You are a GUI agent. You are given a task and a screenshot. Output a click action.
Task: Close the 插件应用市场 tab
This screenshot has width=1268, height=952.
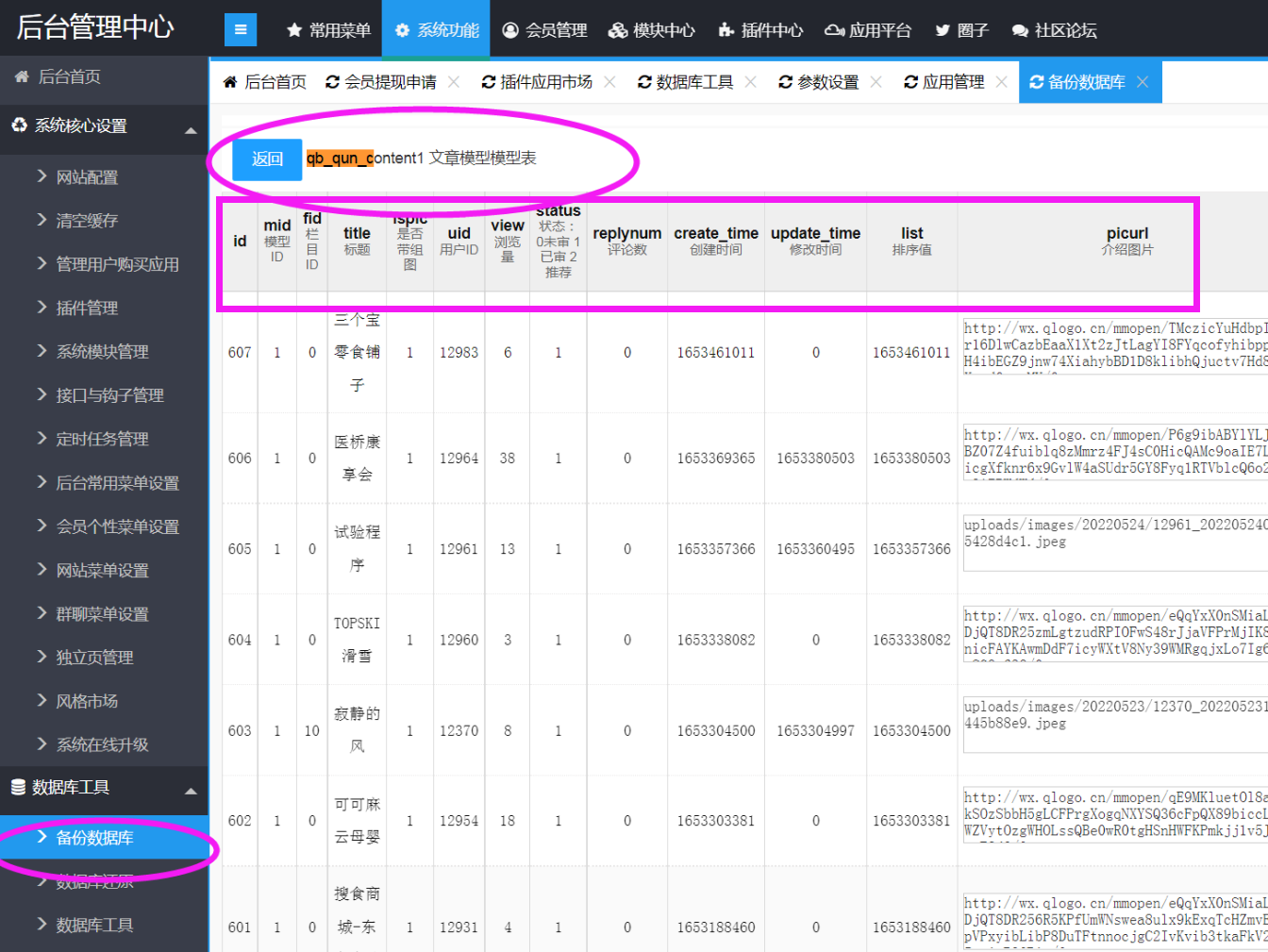[609, 82]
